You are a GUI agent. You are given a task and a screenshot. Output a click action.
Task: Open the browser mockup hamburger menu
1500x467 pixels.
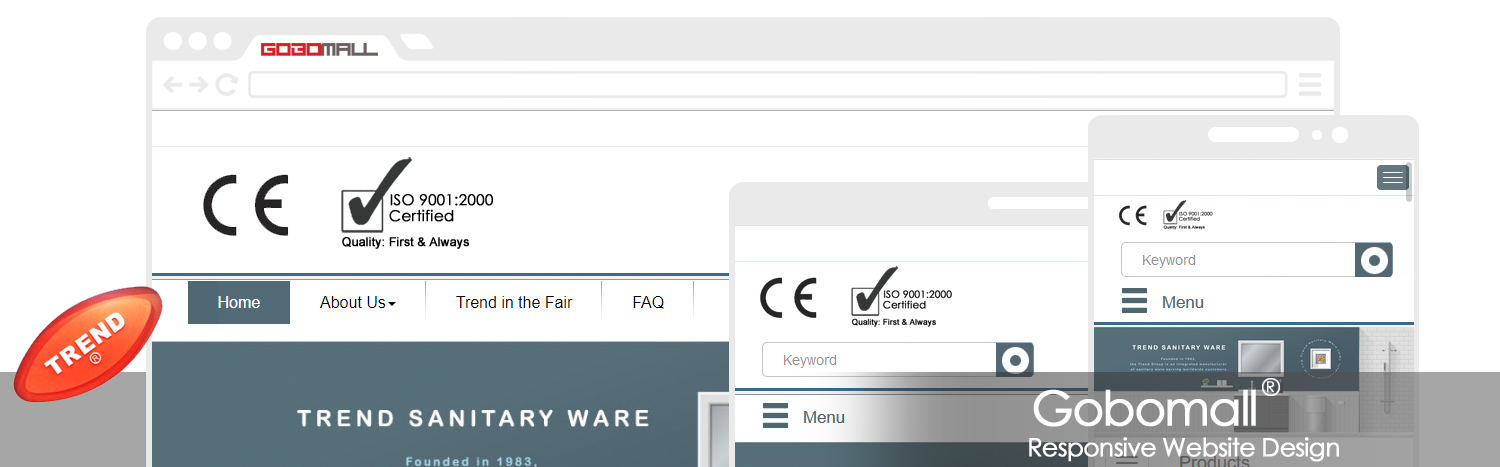[x=1310, y=85]
